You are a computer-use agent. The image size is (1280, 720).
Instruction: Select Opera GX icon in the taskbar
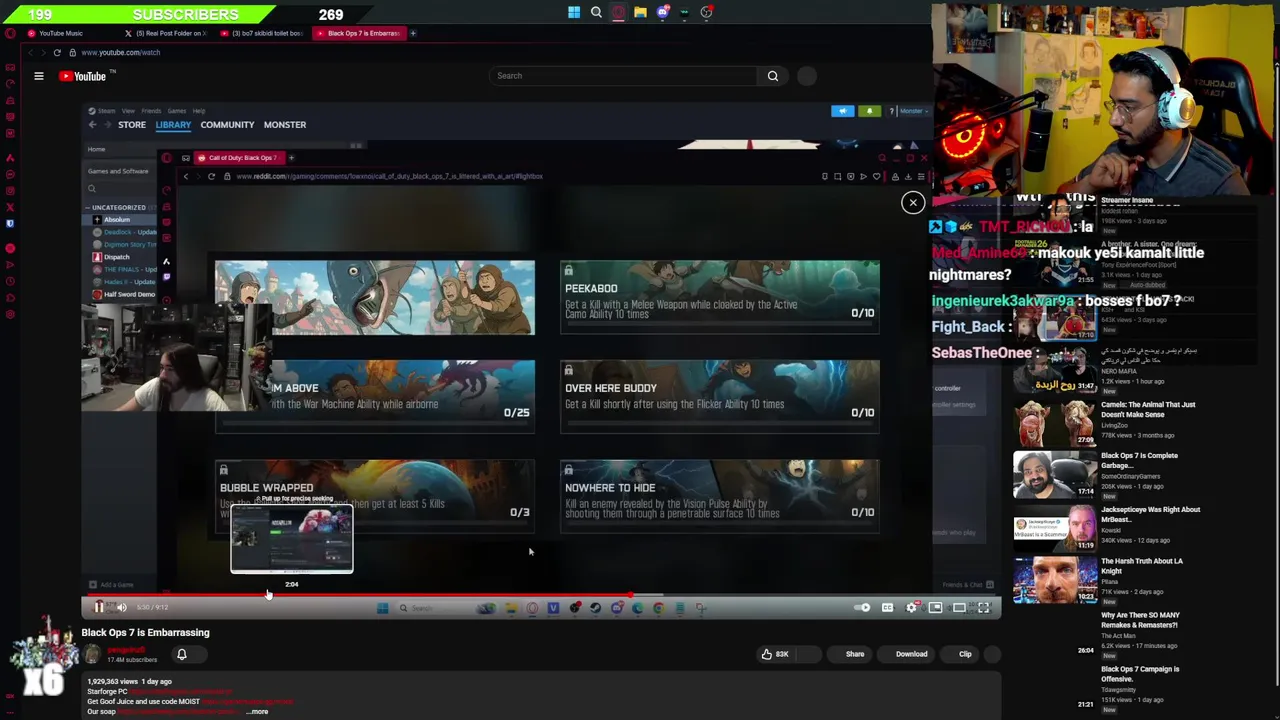point(618,12)
